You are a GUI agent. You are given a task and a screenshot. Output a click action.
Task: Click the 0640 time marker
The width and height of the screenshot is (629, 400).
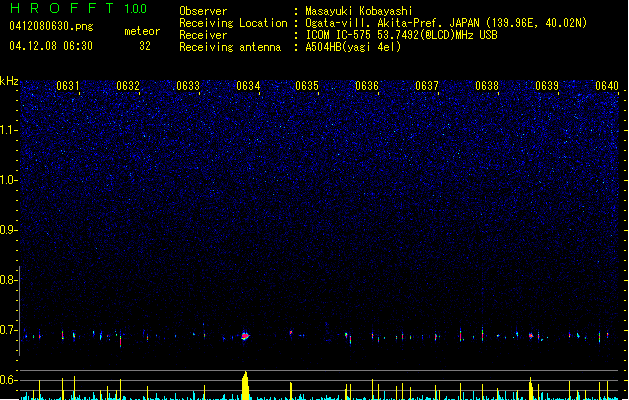607,86
